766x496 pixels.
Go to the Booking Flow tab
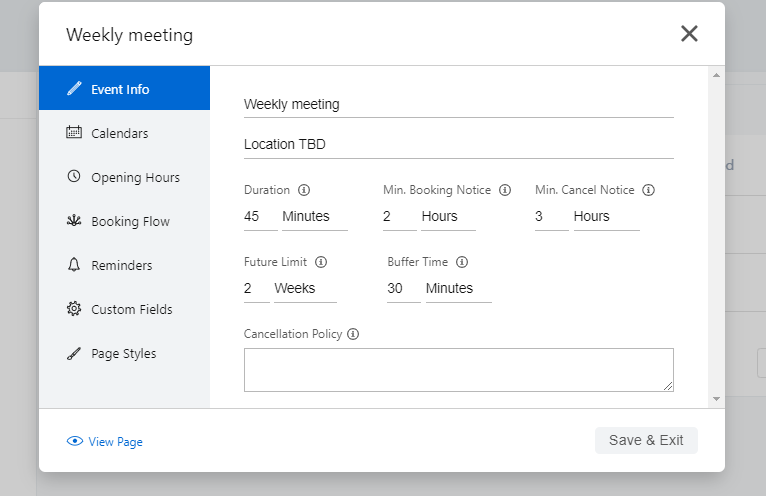click(x=130, y=221)
